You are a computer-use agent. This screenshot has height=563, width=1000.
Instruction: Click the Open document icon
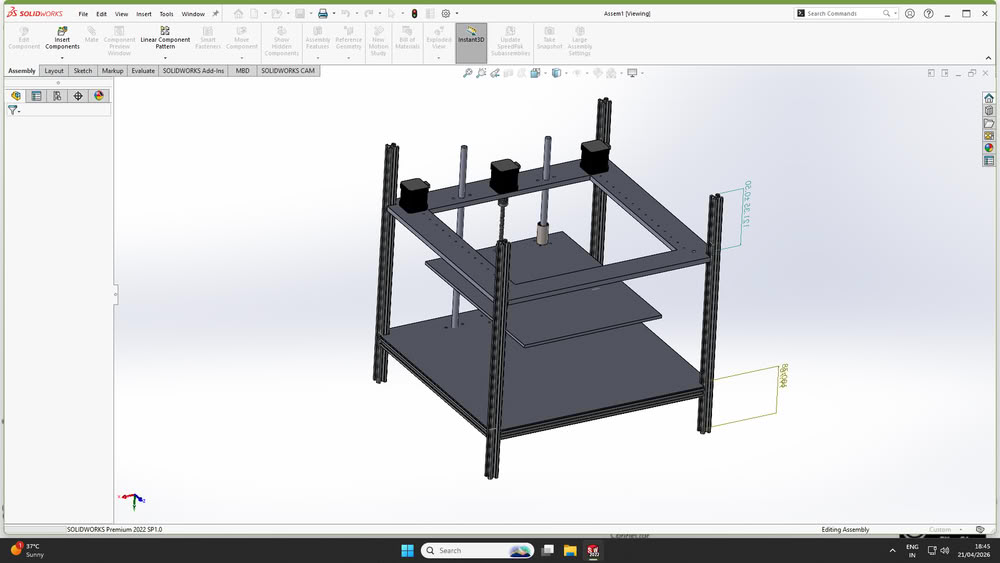(x=276, y=13)
